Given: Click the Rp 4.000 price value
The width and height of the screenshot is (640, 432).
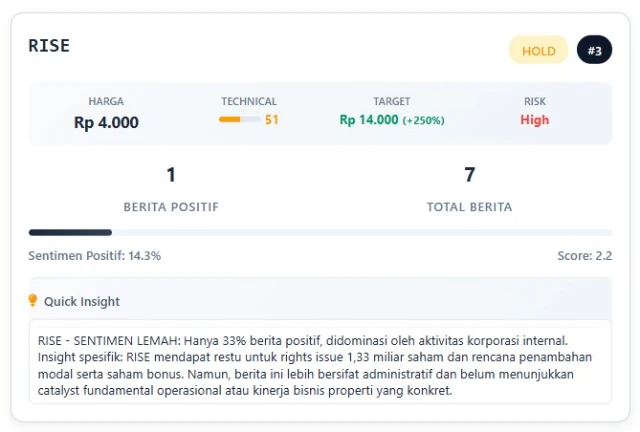Looking at the screenshot, I should (x=106, y=122).
